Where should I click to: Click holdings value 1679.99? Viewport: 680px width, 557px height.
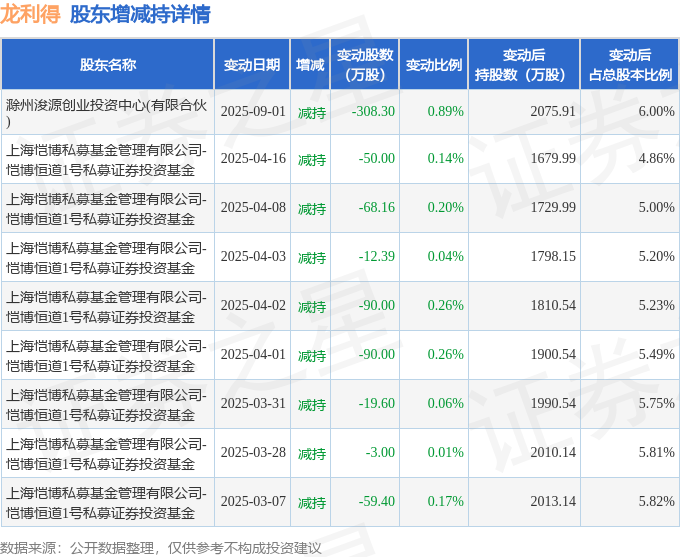click(553, 158)
